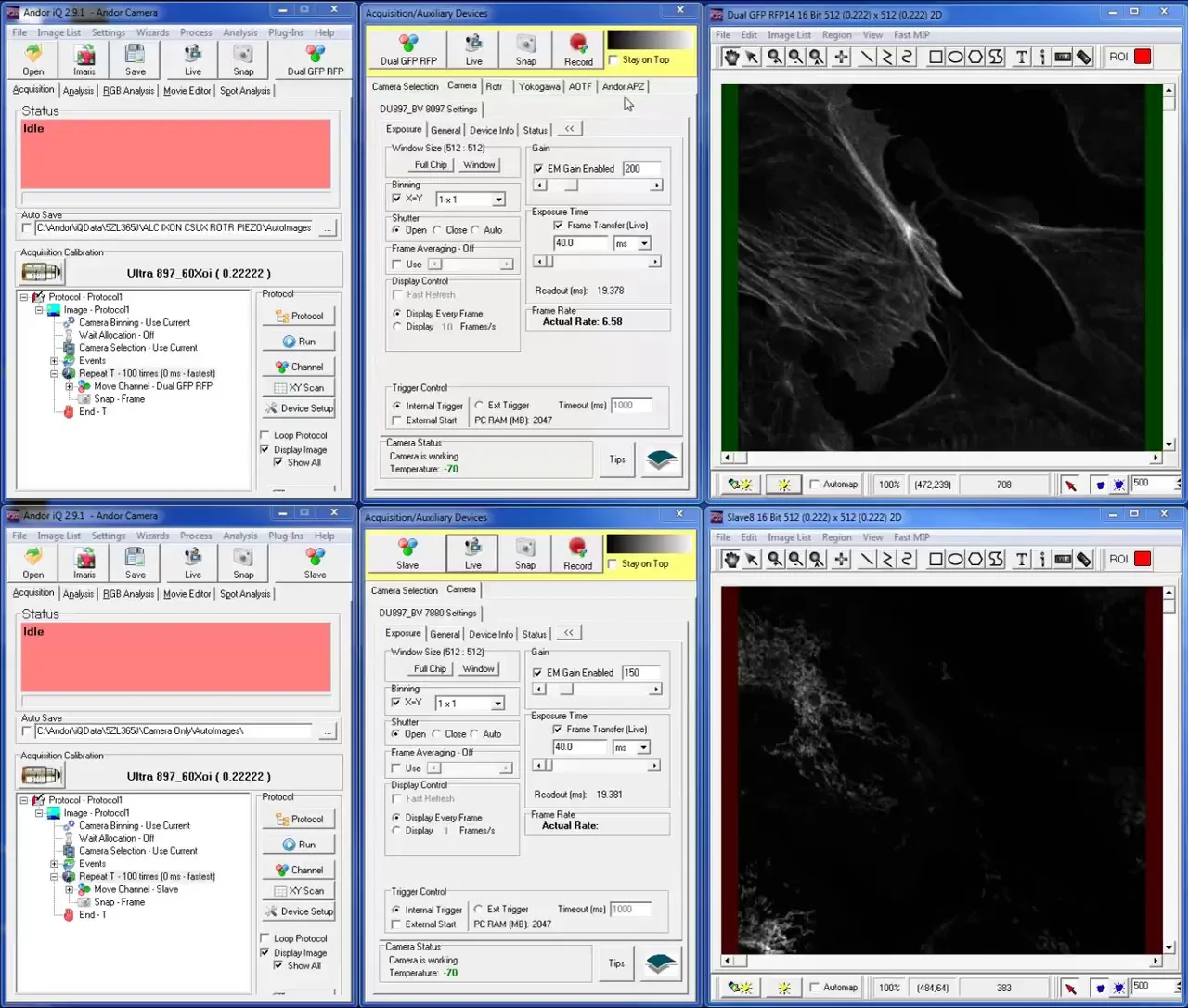
Task: Click Record in the Dual GFP RFP acquisition window
Action: tap(578, 50)
